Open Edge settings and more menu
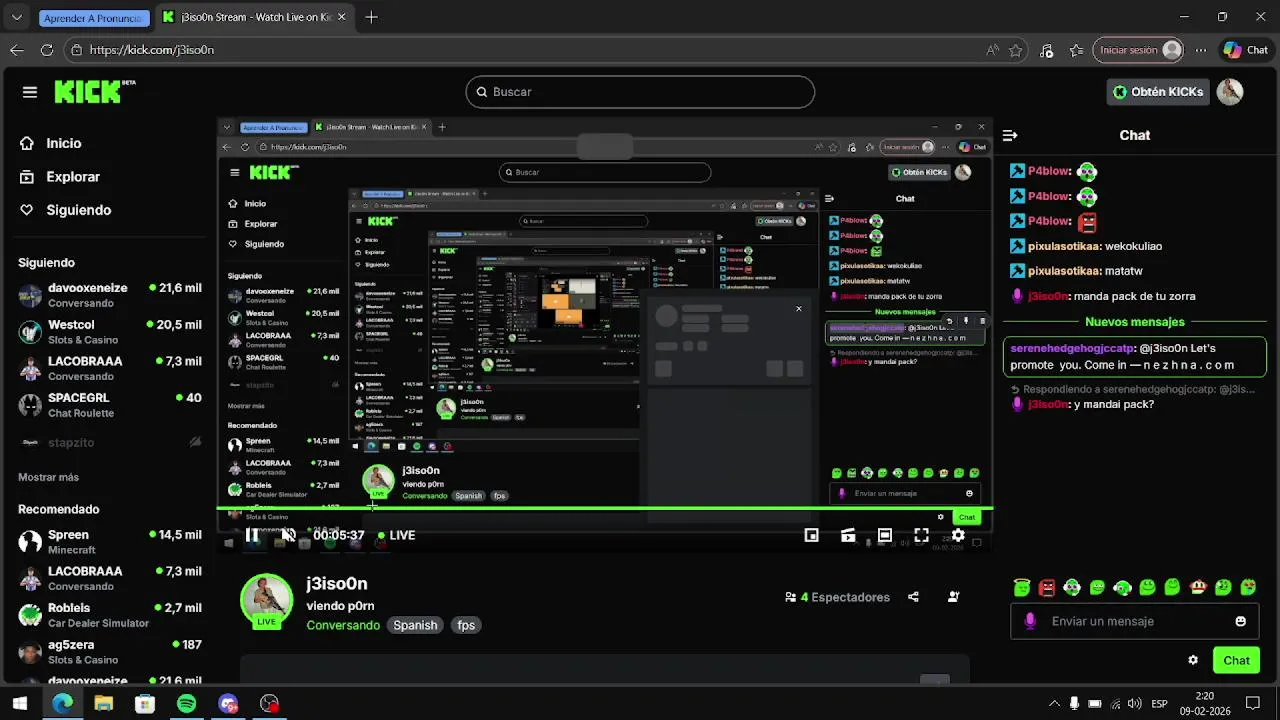Image resolution: width=1280 pixels, height=720 pixels. pyautogui.click(x=1201, y=50)
